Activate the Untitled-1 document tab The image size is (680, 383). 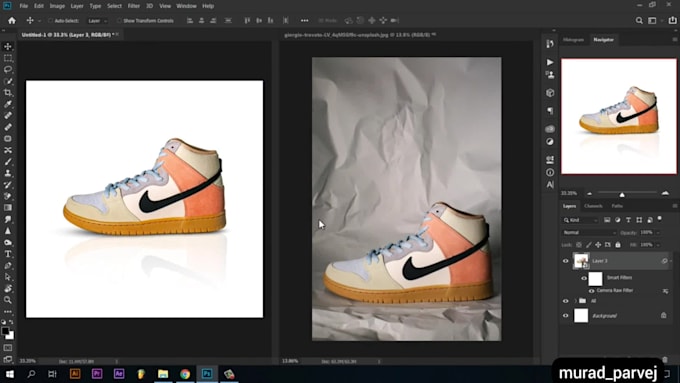[68, 35]
